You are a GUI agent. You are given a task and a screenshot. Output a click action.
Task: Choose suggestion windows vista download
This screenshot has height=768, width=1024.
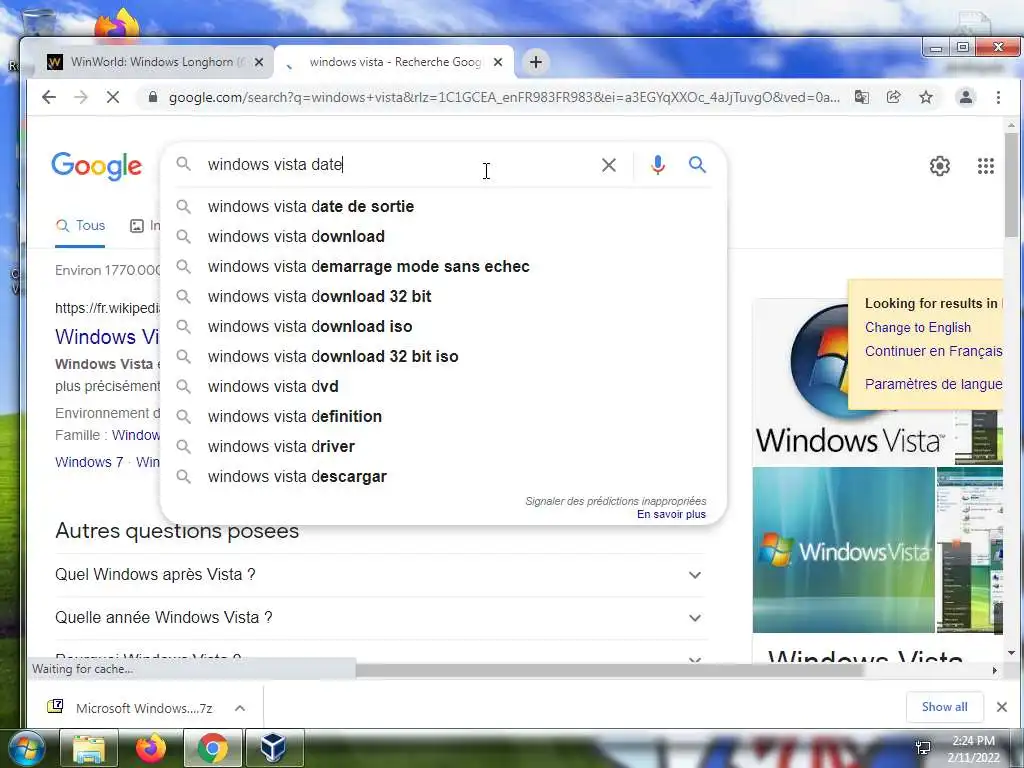443,236
